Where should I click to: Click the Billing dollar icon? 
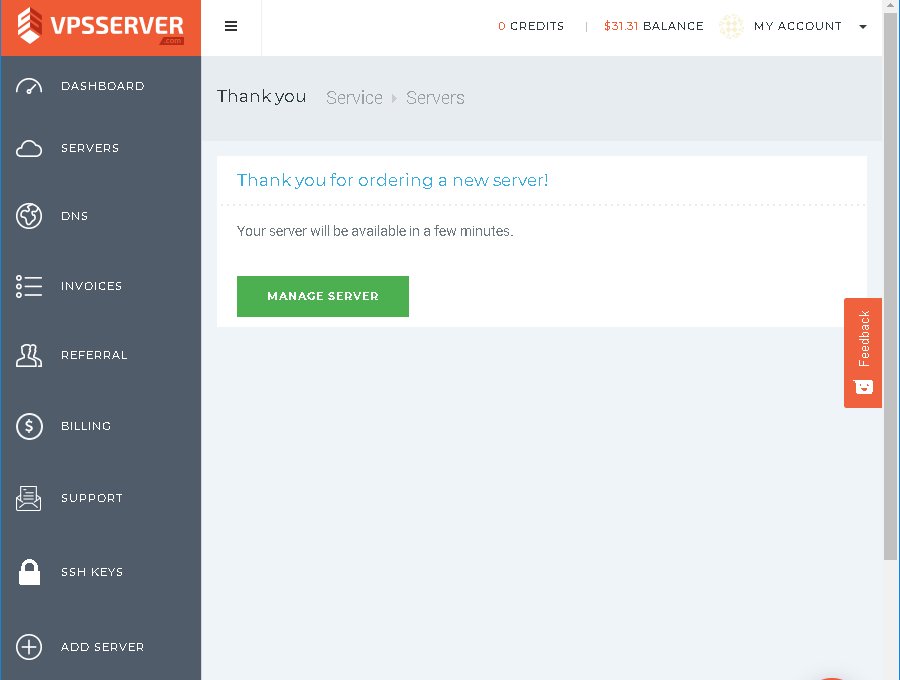click(x=29, y=426)
